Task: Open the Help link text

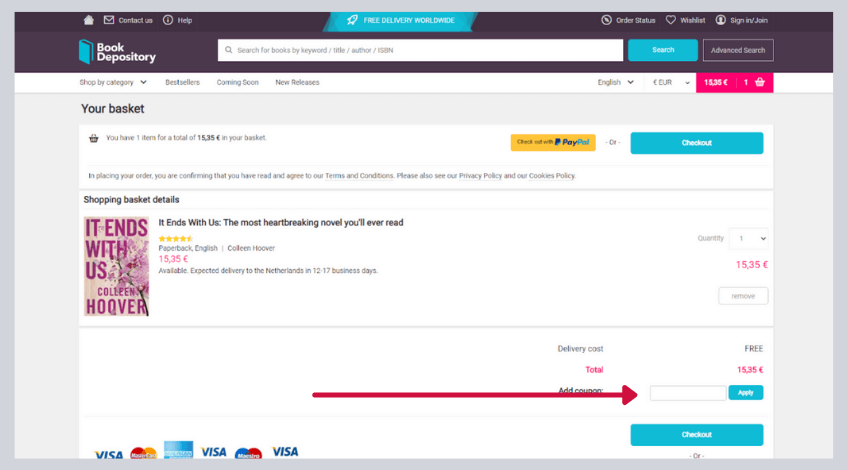Action: tap(185, 20)
